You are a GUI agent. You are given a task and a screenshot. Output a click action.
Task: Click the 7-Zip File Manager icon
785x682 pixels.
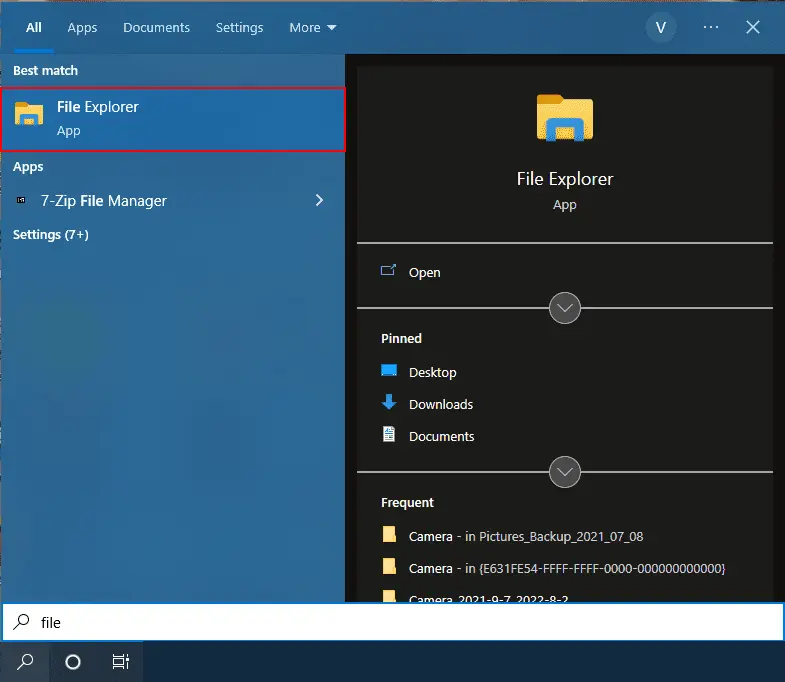pos(21,200)
